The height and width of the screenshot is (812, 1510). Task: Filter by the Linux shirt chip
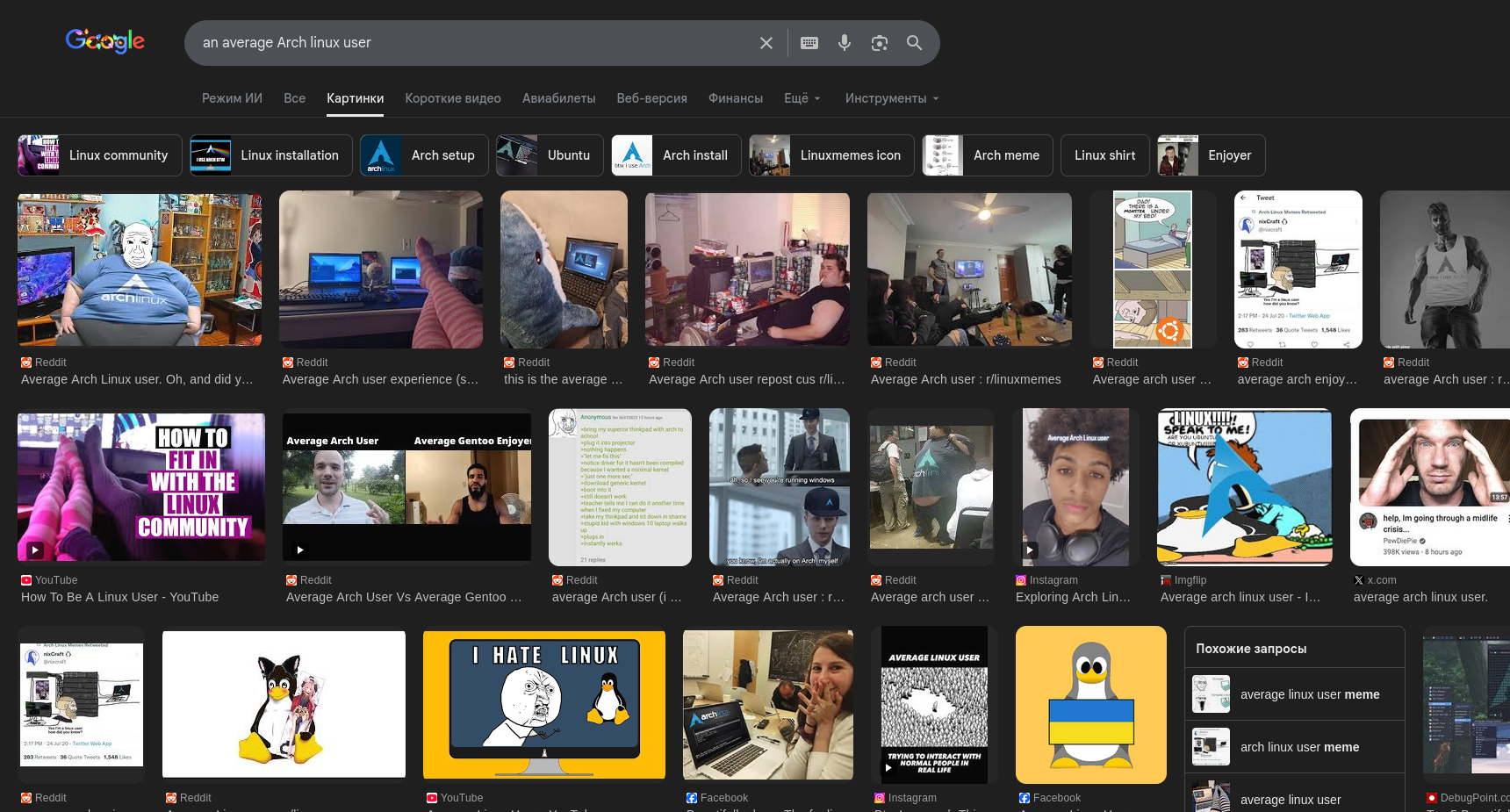[1105, 155]
